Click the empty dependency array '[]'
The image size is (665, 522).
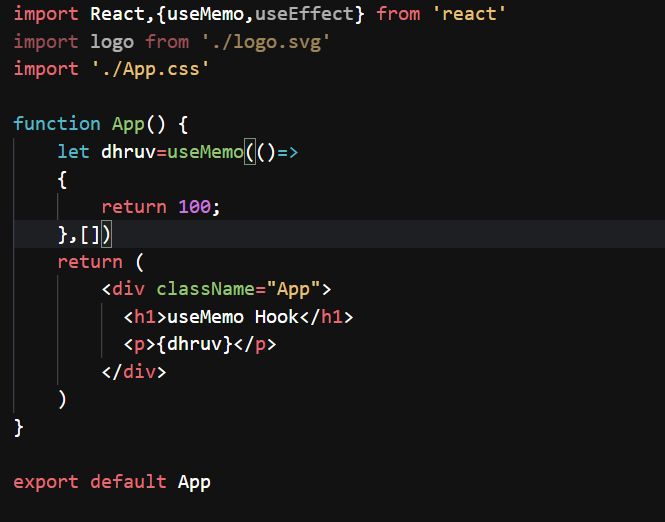click(90, 234)
